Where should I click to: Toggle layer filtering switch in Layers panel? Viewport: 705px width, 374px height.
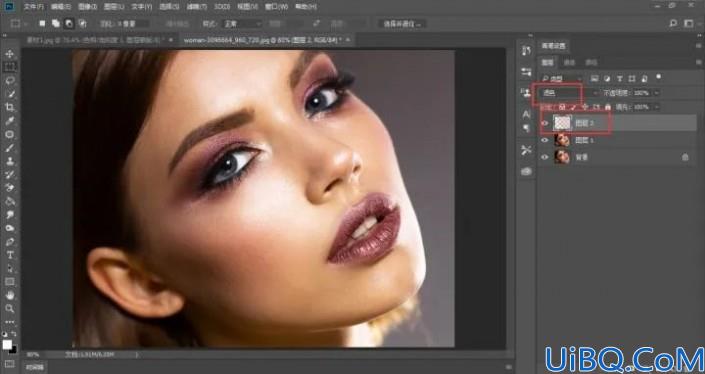(659, 77)
